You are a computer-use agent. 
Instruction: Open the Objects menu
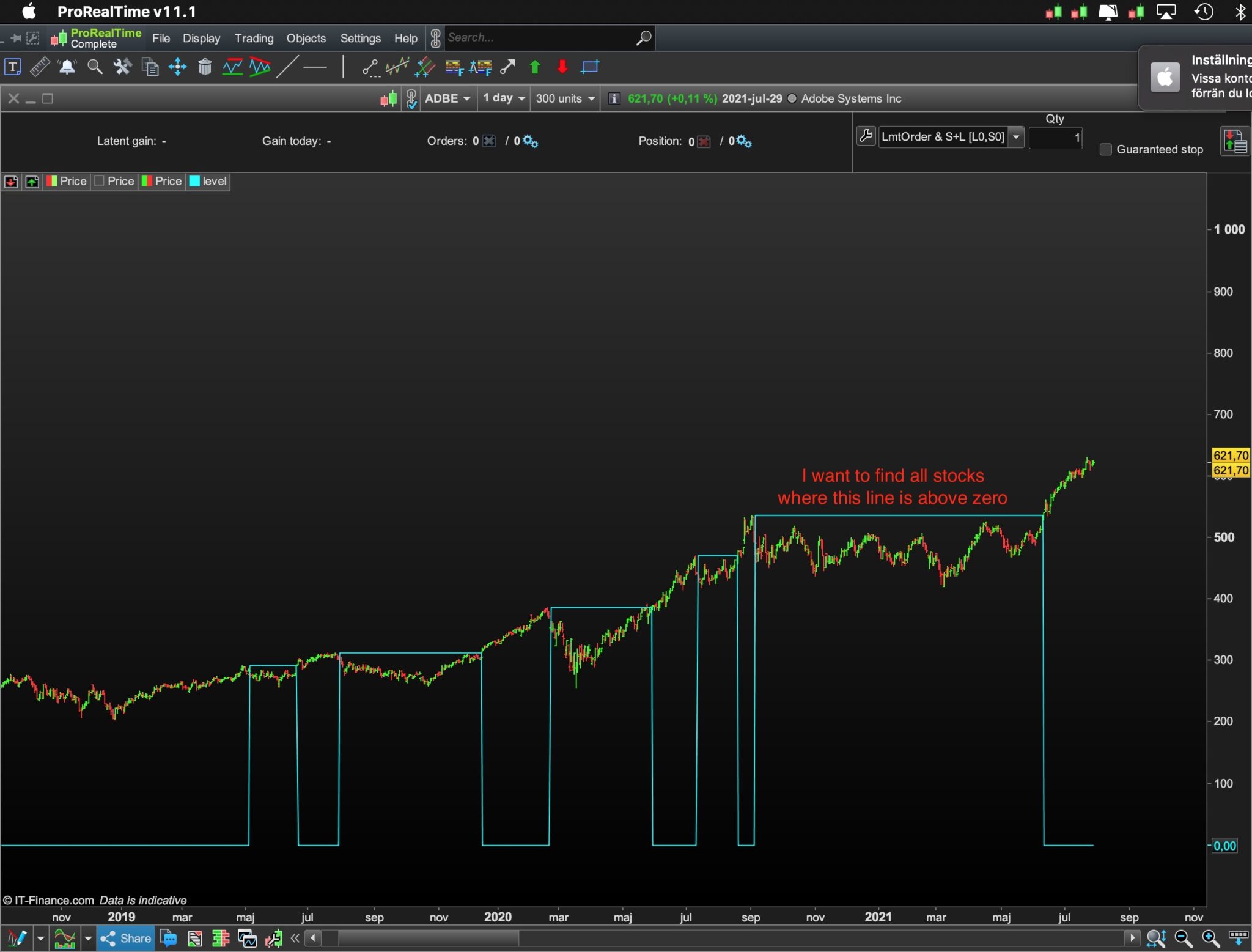(306, 38)
